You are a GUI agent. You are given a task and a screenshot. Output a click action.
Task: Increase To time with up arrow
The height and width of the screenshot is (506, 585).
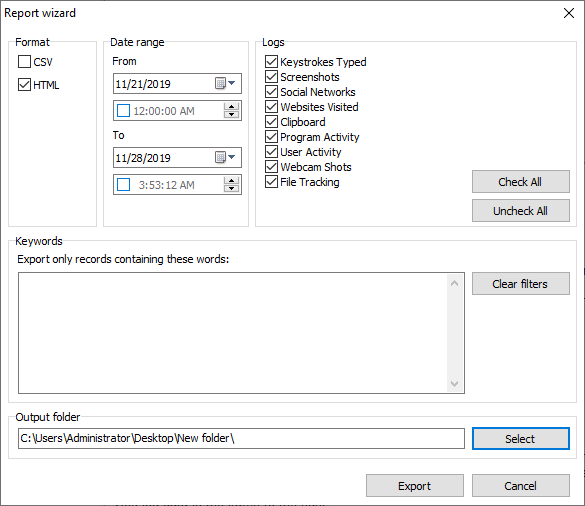pyautogui.click(x=231, y=181)
